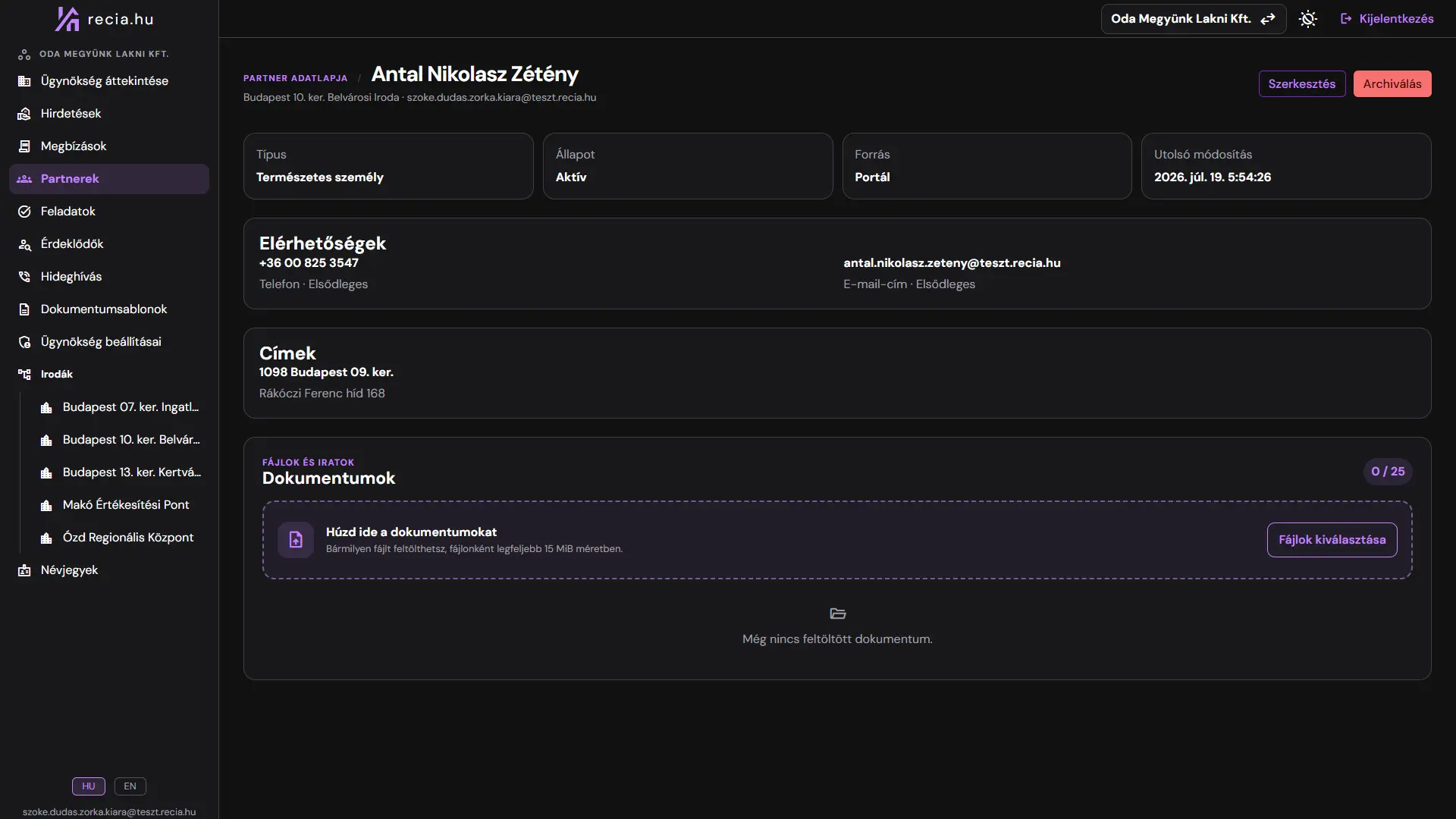Open the recia.hu logo home link
Screen dimensions: 1456x819
(x=105, y=19)
